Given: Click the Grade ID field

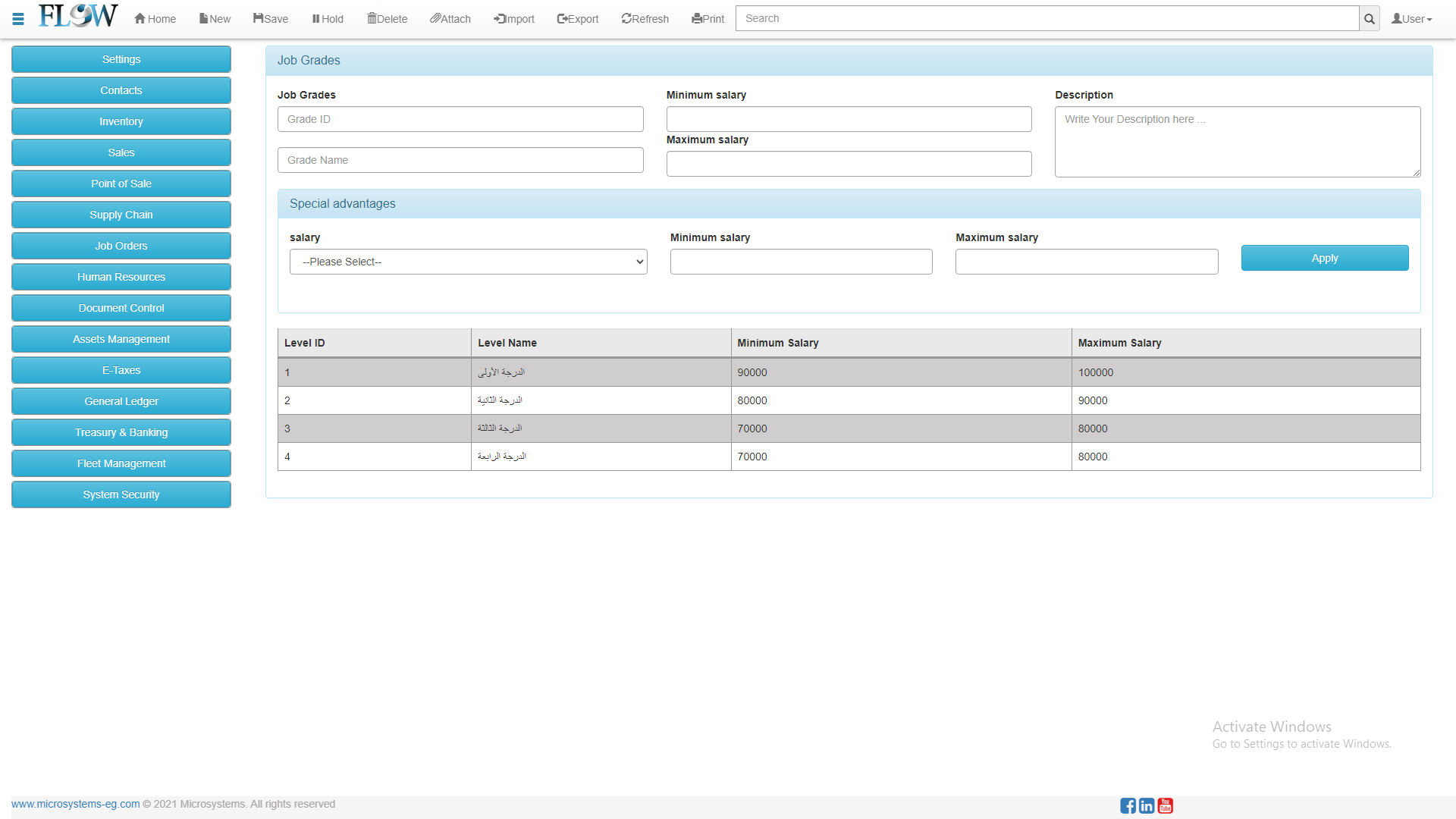Looking at the screenshot, I should pyautogui.click(x=460, y=119).
